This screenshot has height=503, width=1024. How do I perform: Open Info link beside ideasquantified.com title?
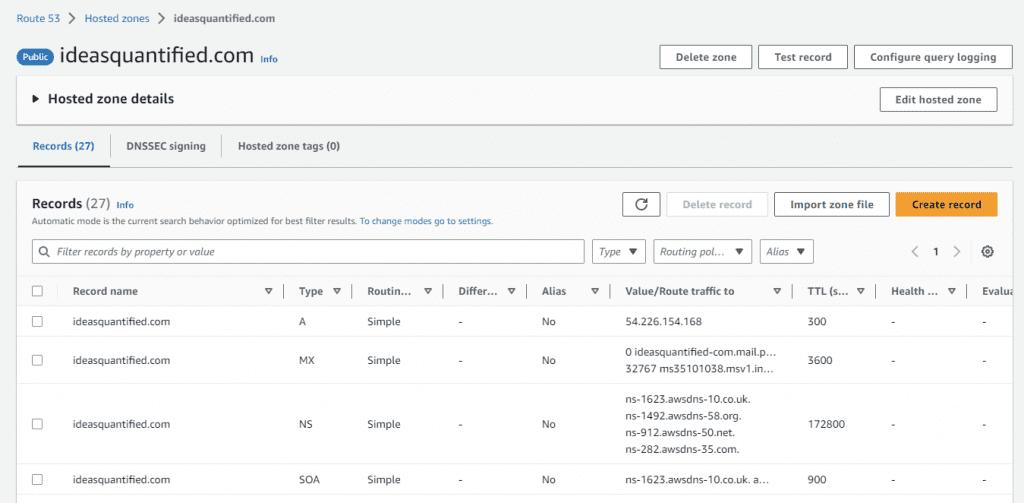point(269,59)
